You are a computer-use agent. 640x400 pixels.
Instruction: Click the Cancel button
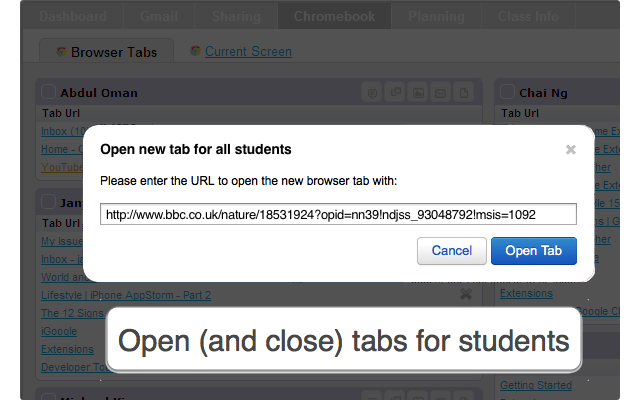452,251
